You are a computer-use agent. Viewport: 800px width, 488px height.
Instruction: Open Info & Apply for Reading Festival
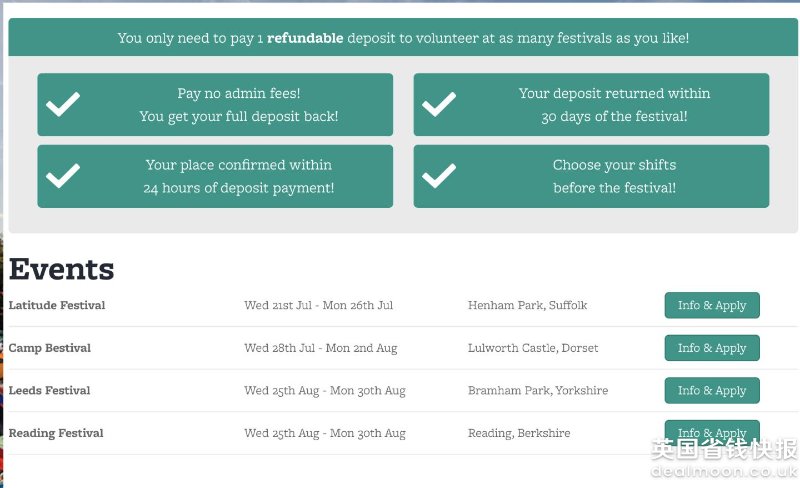pos(712,432)
